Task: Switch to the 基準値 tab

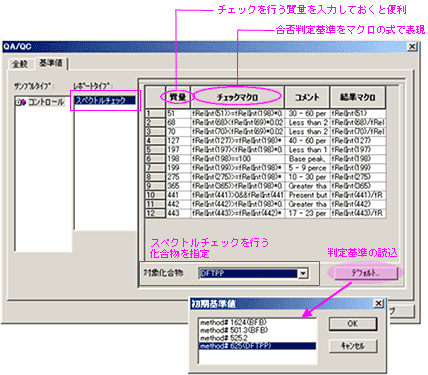Action: point(51,63)
